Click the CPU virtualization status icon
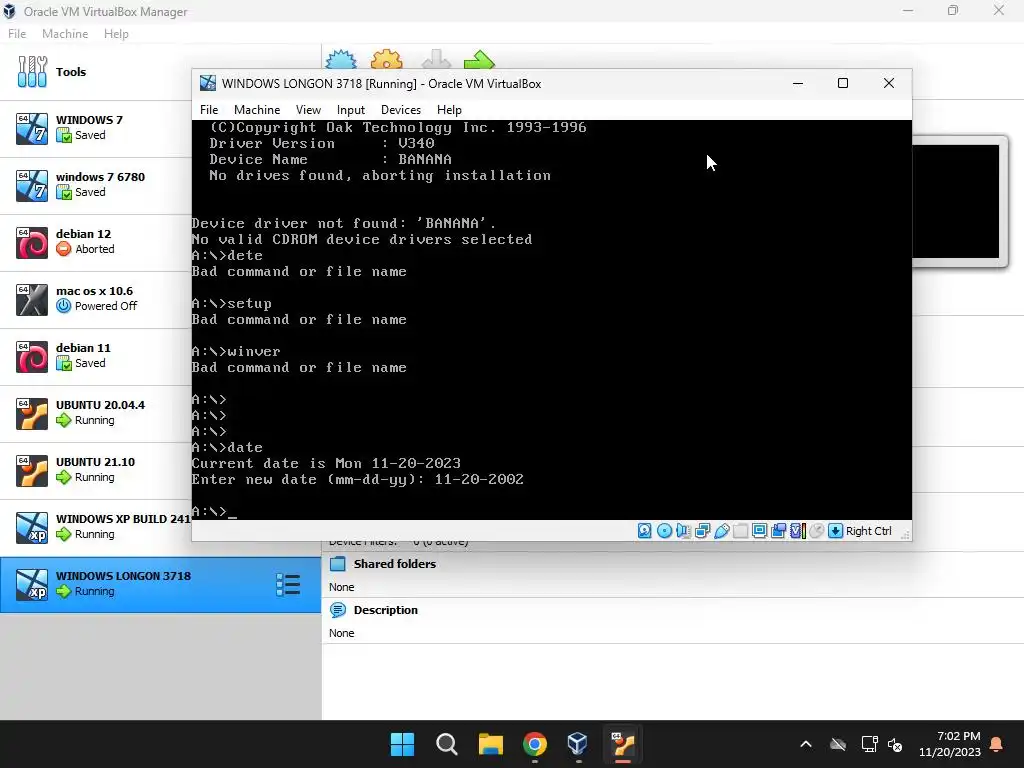1024x768 pixels. (x=797, y=531)
